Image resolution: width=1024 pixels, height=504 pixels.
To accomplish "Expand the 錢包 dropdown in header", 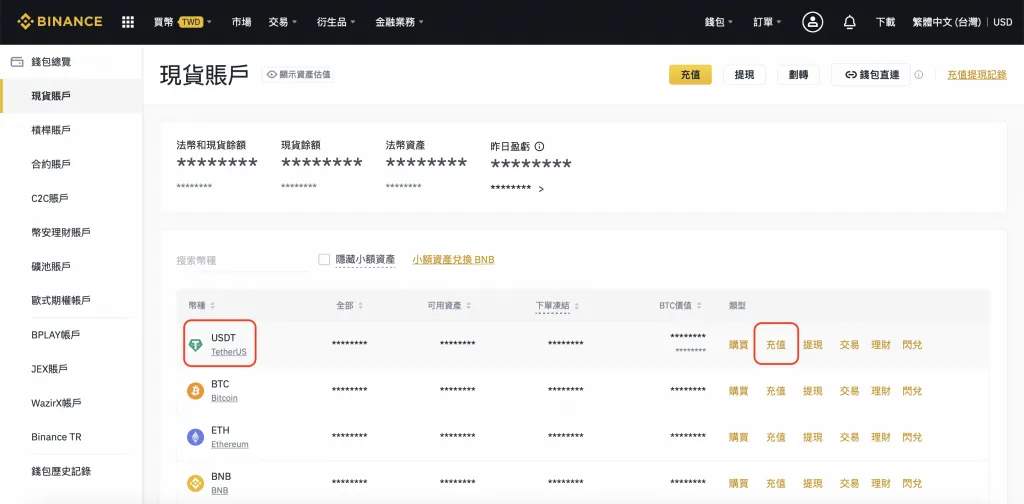I will pos(718,21).
